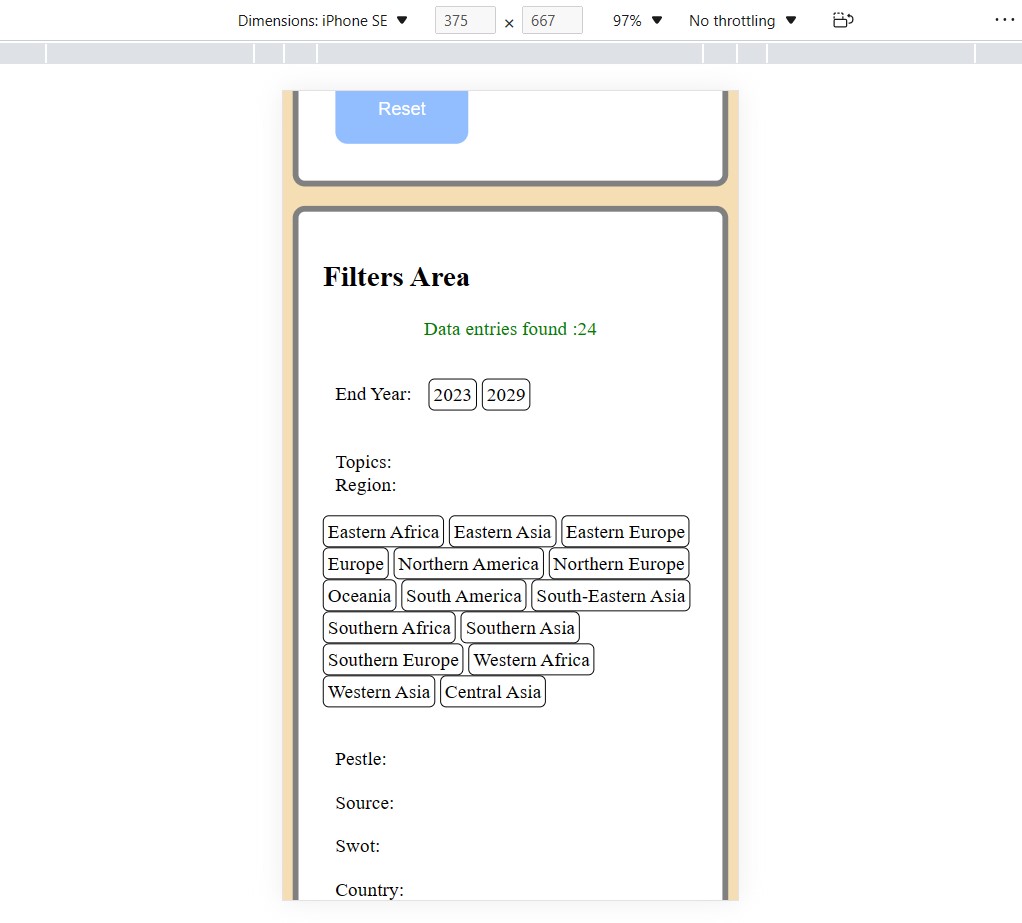Filter by Central Asia region
The image size is (1022, 923).
[x=493, y=691]
